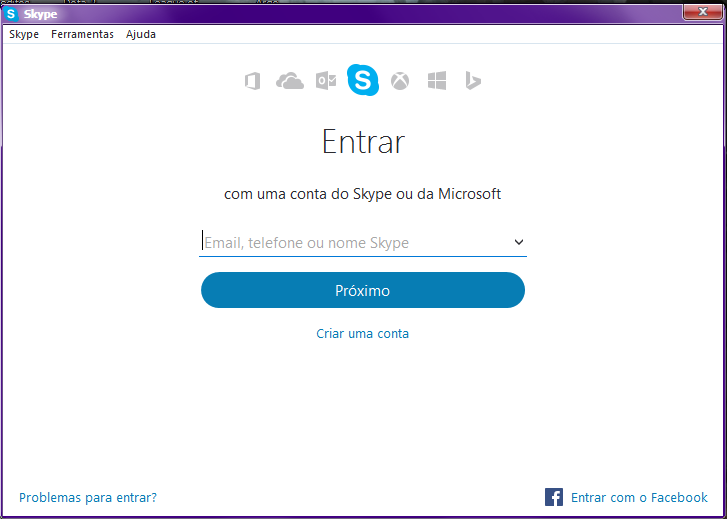
Task: Click the Bing icon
Action: 473,81
